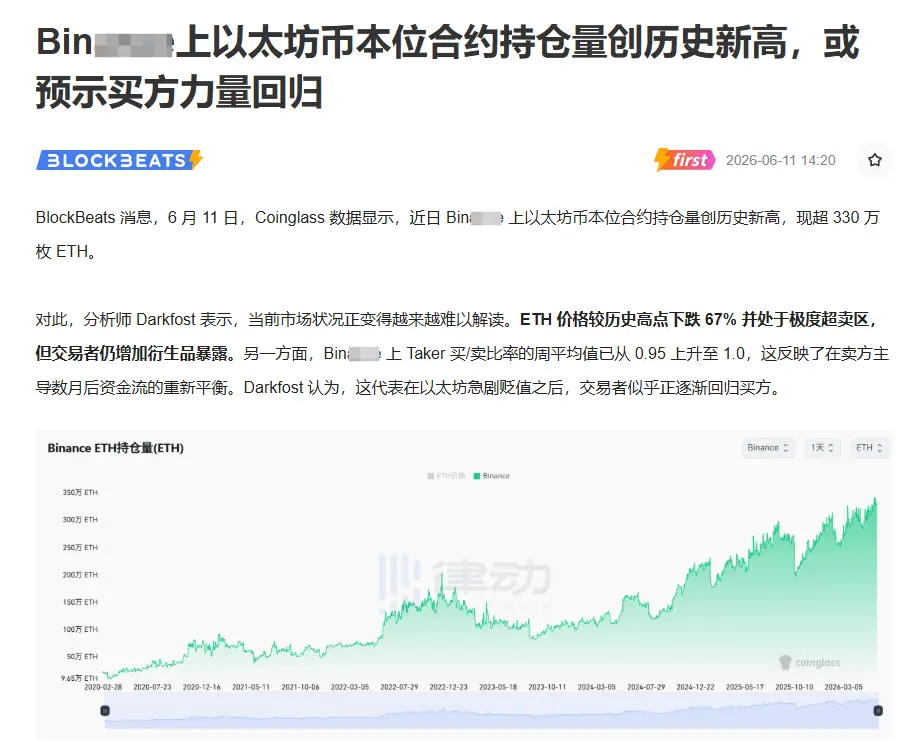The height and width of the screenshot is (743, 906).
Task: Open the ETH unit dropdown
Action: click(869, 448)
